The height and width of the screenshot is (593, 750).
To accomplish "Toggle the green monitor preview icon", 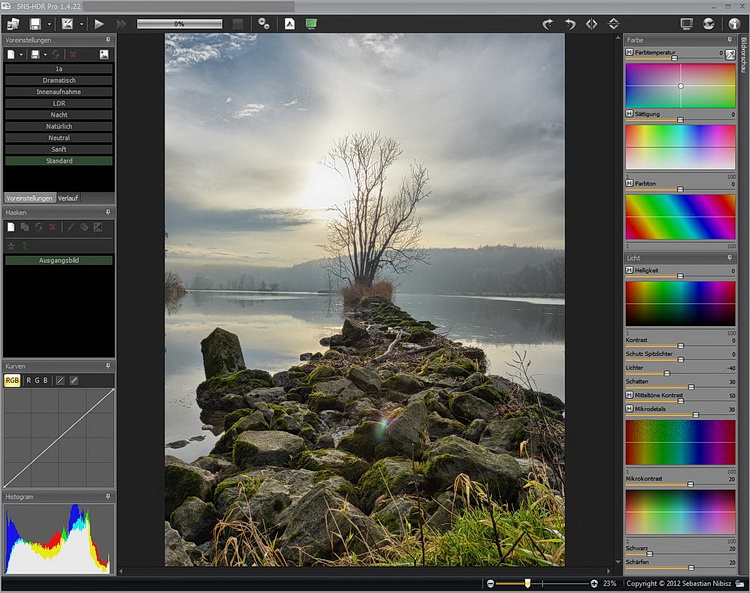I will [x=311, y=24].
